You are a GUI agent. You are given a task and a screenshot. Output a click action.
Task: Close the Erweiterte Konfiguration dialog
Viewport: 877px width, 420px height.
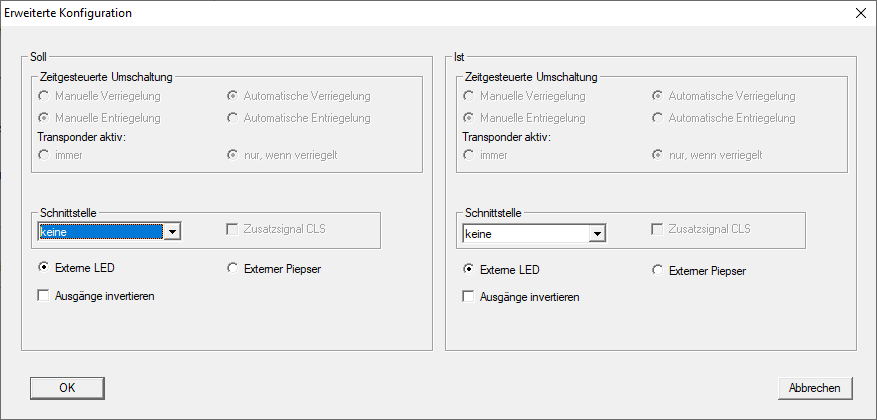(861, 14)
